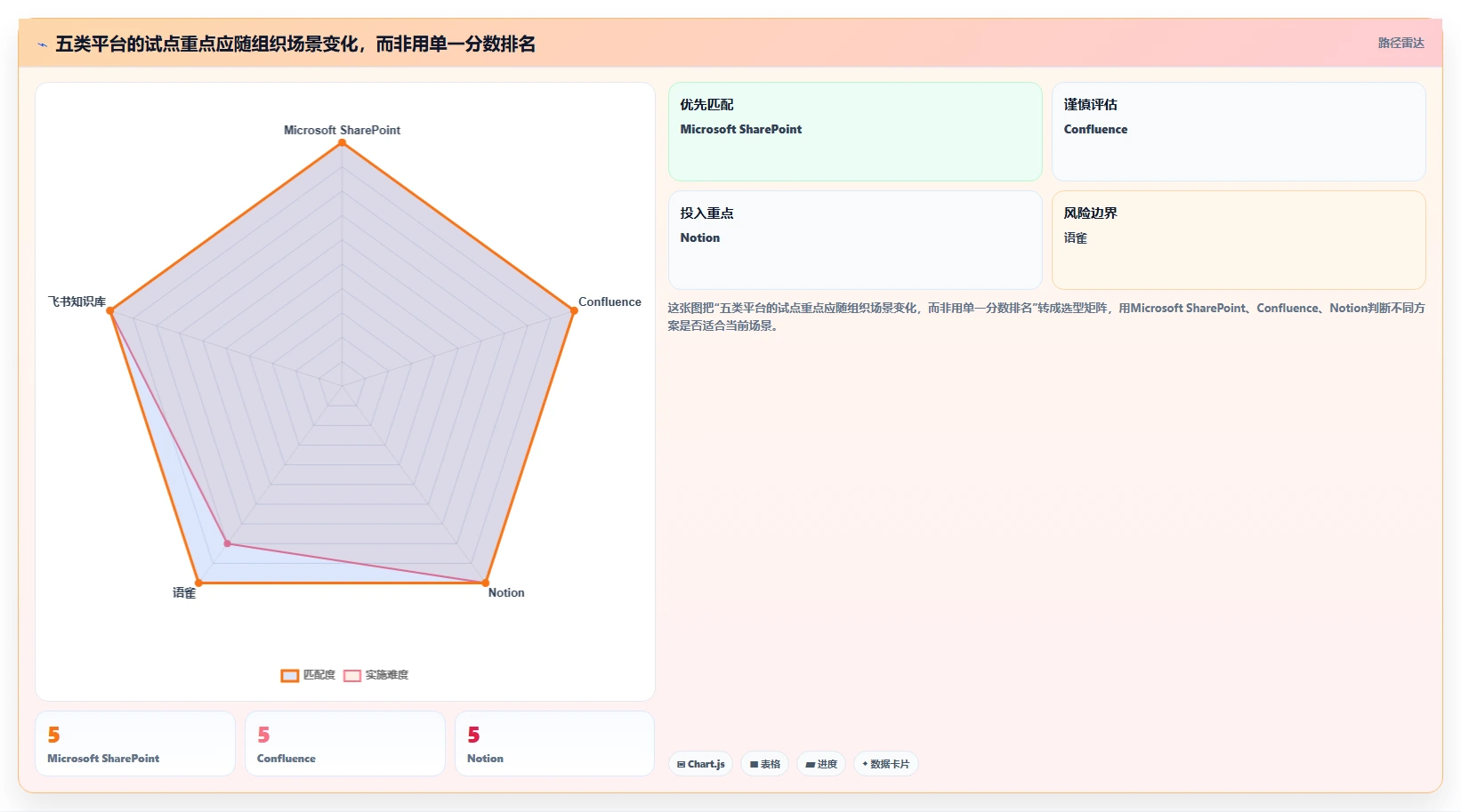The width and height of the screenshot is (1461, 812).
Task: Select the Microsoft SharePoint score 5 stat card
Action: tap(135, 744)
